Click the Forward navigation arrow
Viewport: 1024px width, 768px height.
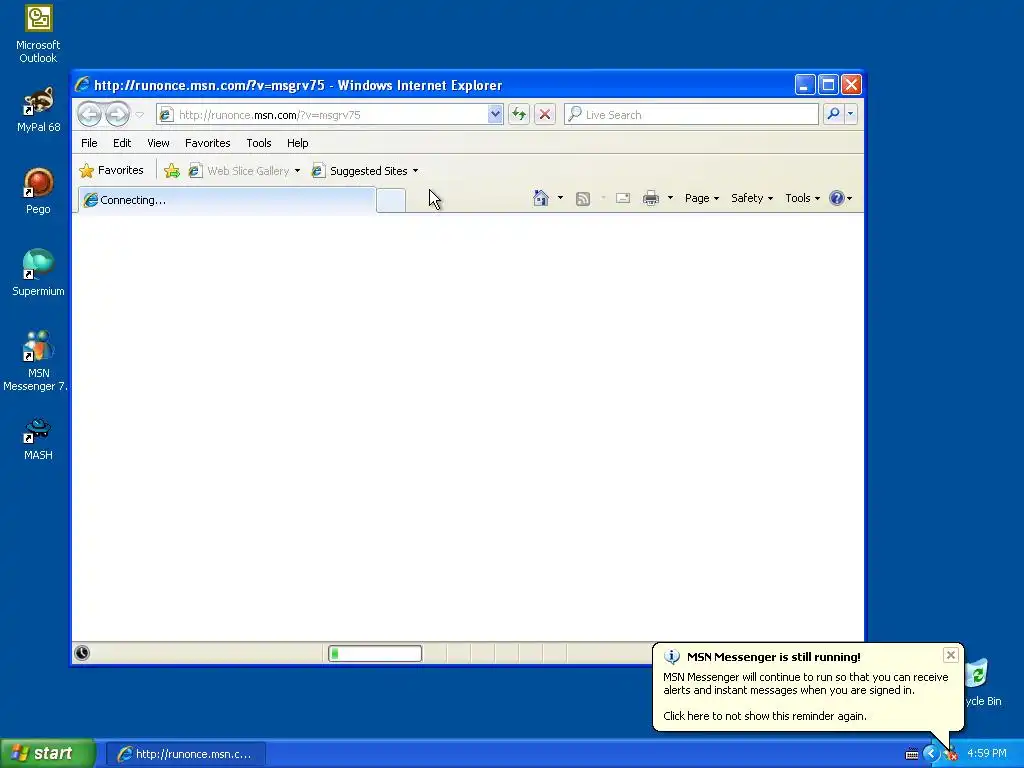point(118,115)
